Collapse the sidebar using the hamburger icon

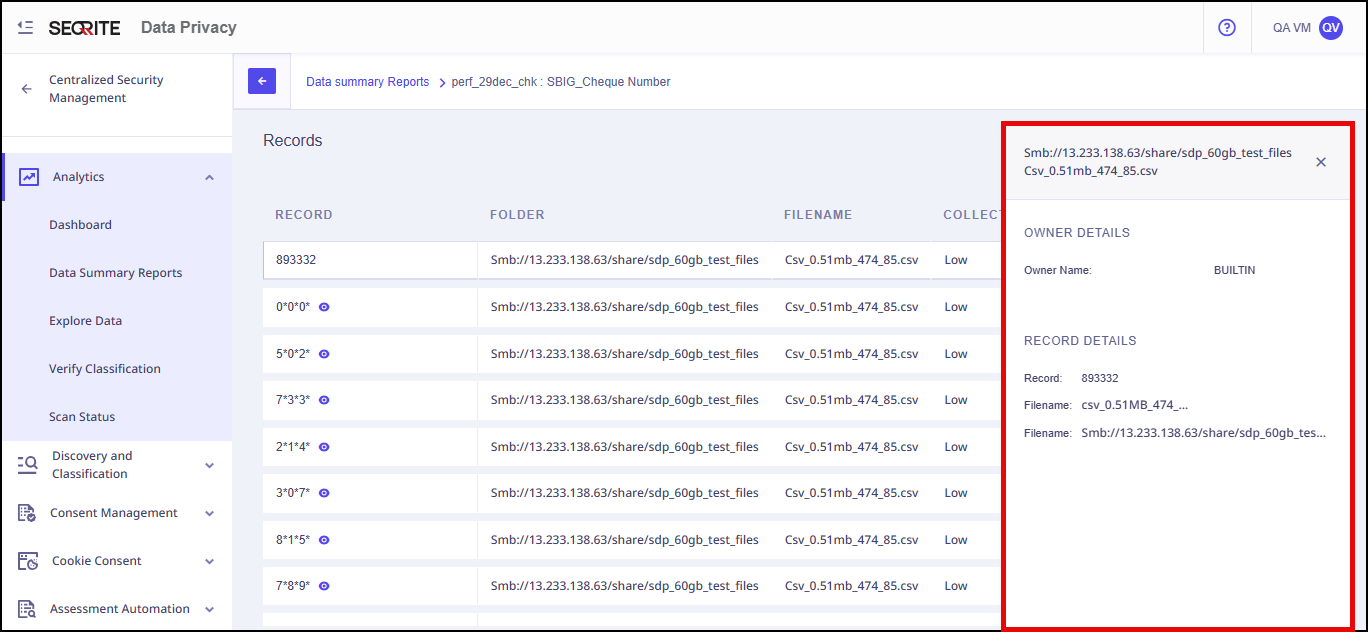tap(26, 28)
